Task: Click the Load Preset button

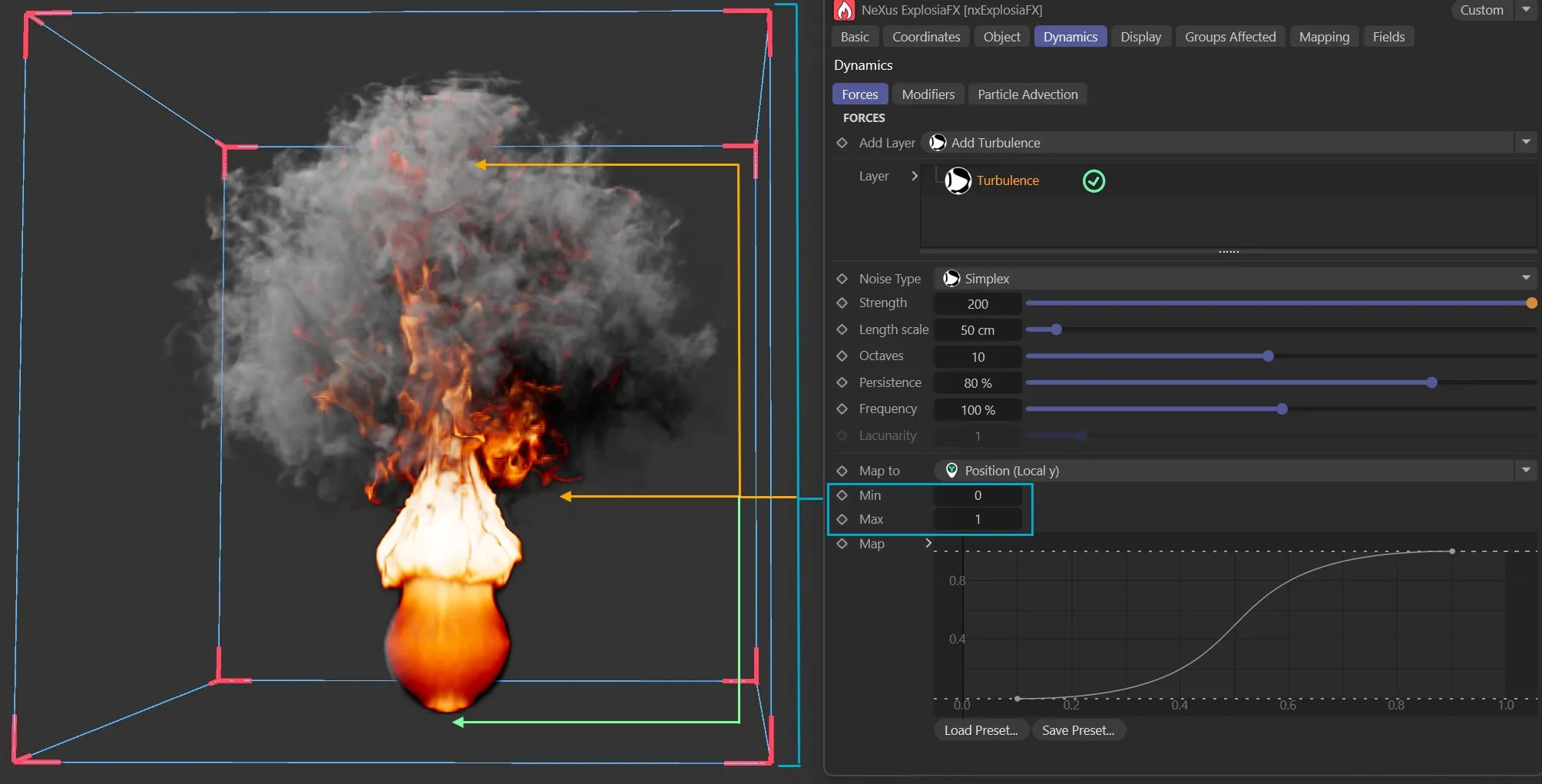Action: (x=980, y=729)
